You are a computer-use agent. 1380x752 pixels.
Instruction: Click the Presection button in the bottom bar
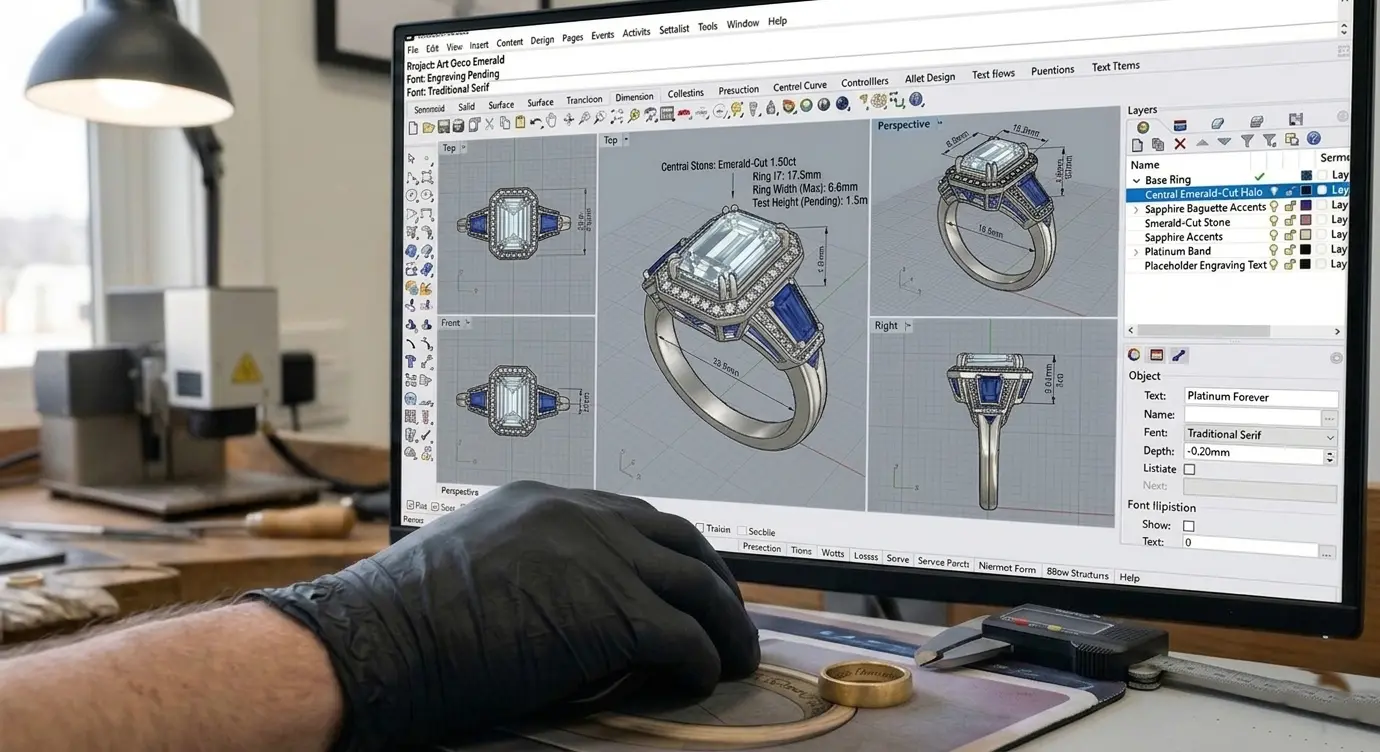click(762, 548)
